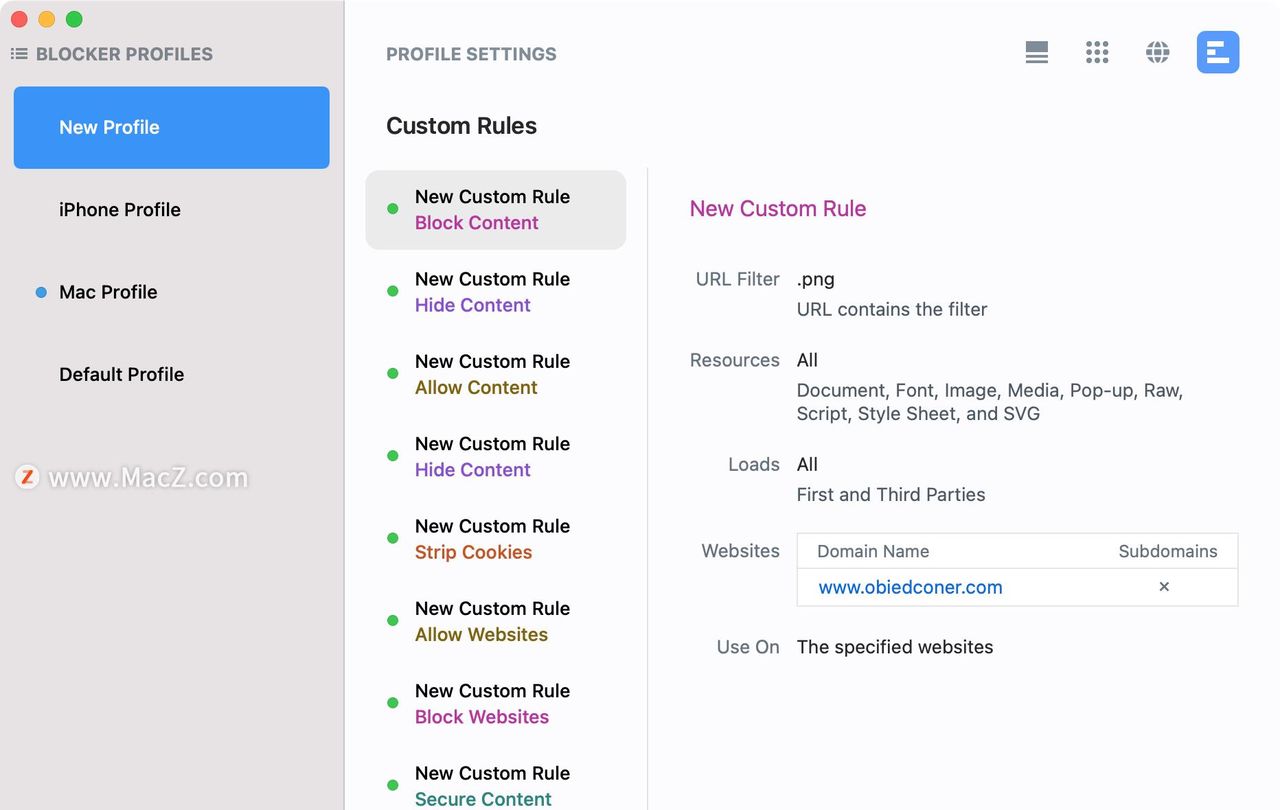This screenshot has height=810, width=1280.
Task: Open the Resources "All" popup
Action: pos(807,360)
